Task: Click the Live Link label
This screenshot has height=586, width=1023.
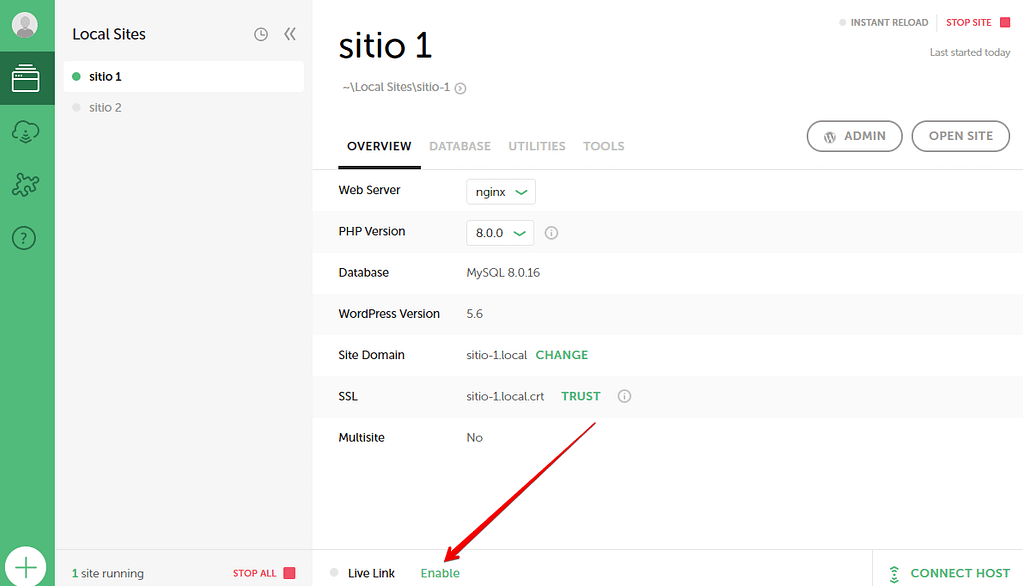Action: click(371, 573)
